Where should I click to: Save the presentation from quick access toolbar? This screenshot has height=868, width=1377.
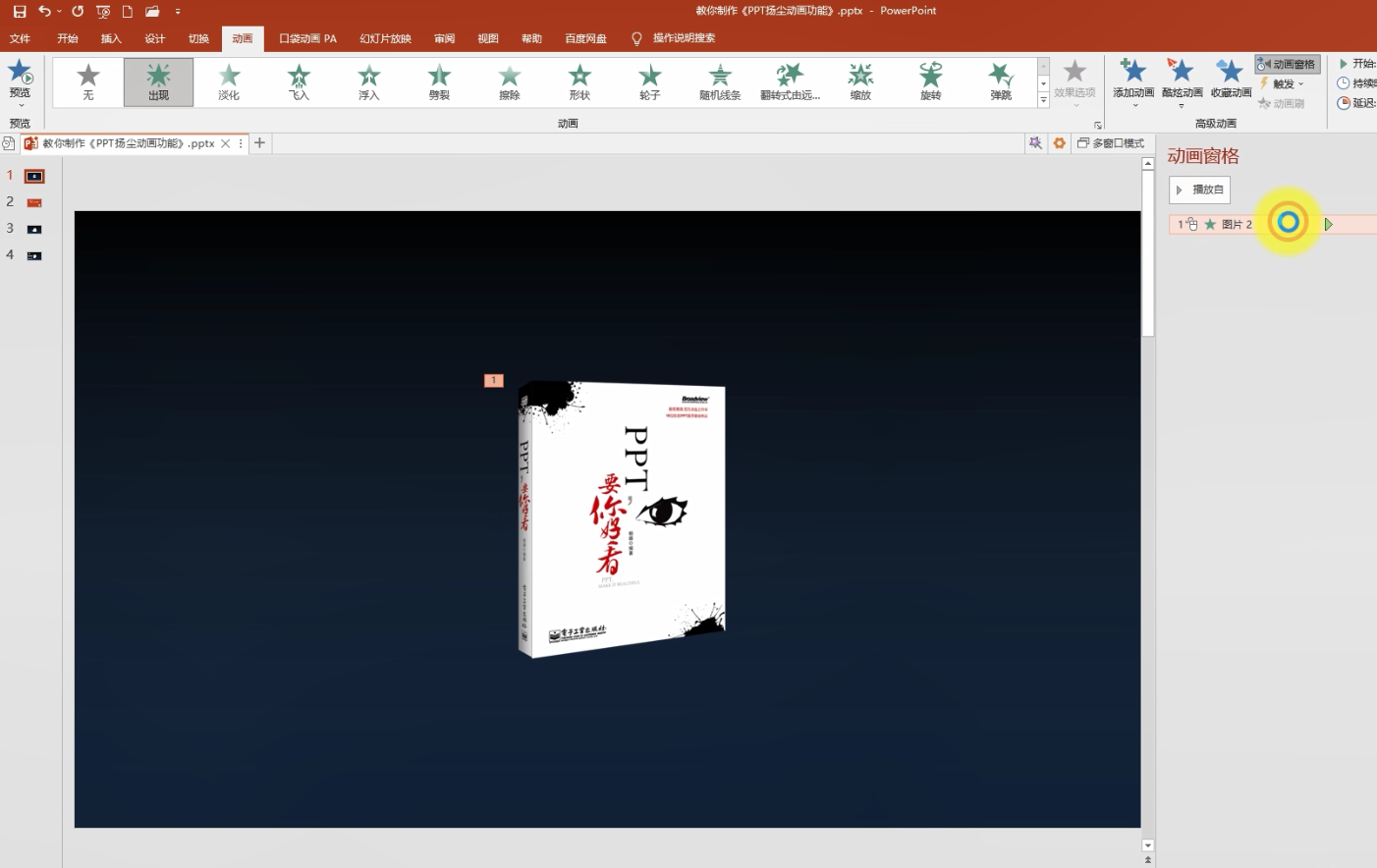coord(20,12)
